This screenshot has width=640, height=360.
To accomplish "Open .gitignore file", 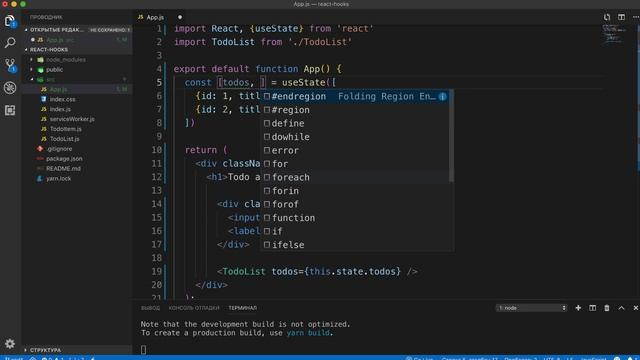I will click(x=78, y=149).
